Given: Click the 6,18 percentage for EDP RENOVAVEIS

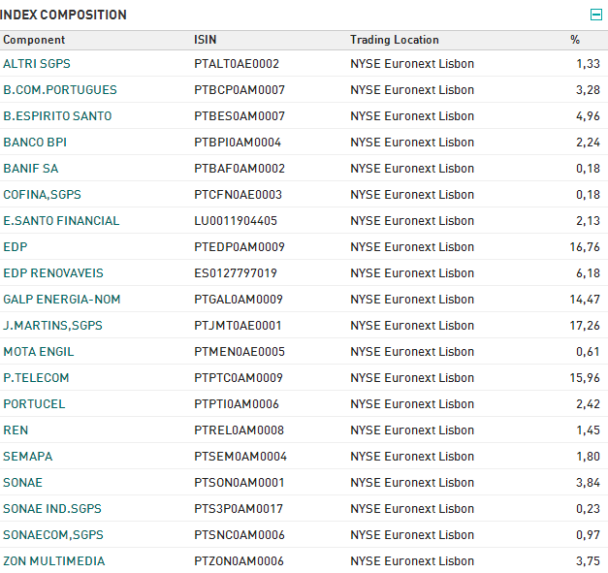Looking at the screenshot, I should pos(588,273).
